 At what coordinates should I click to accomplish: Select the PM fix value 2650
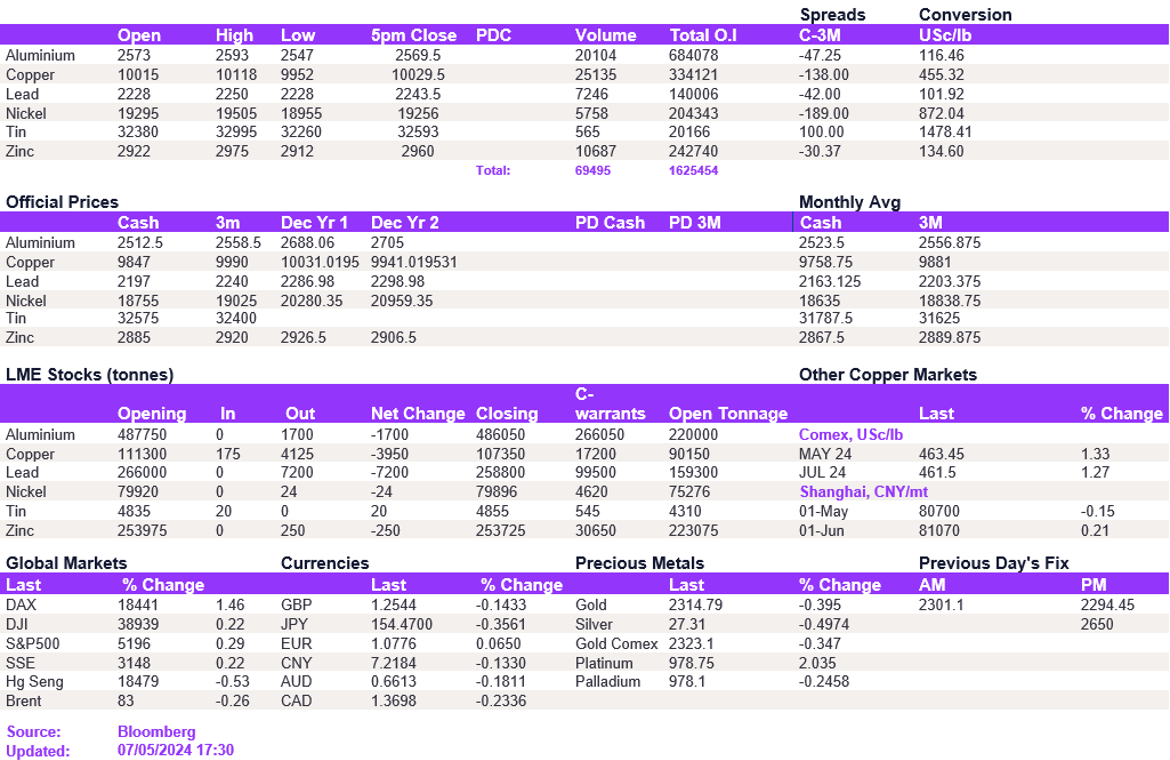coord(1097,625)
